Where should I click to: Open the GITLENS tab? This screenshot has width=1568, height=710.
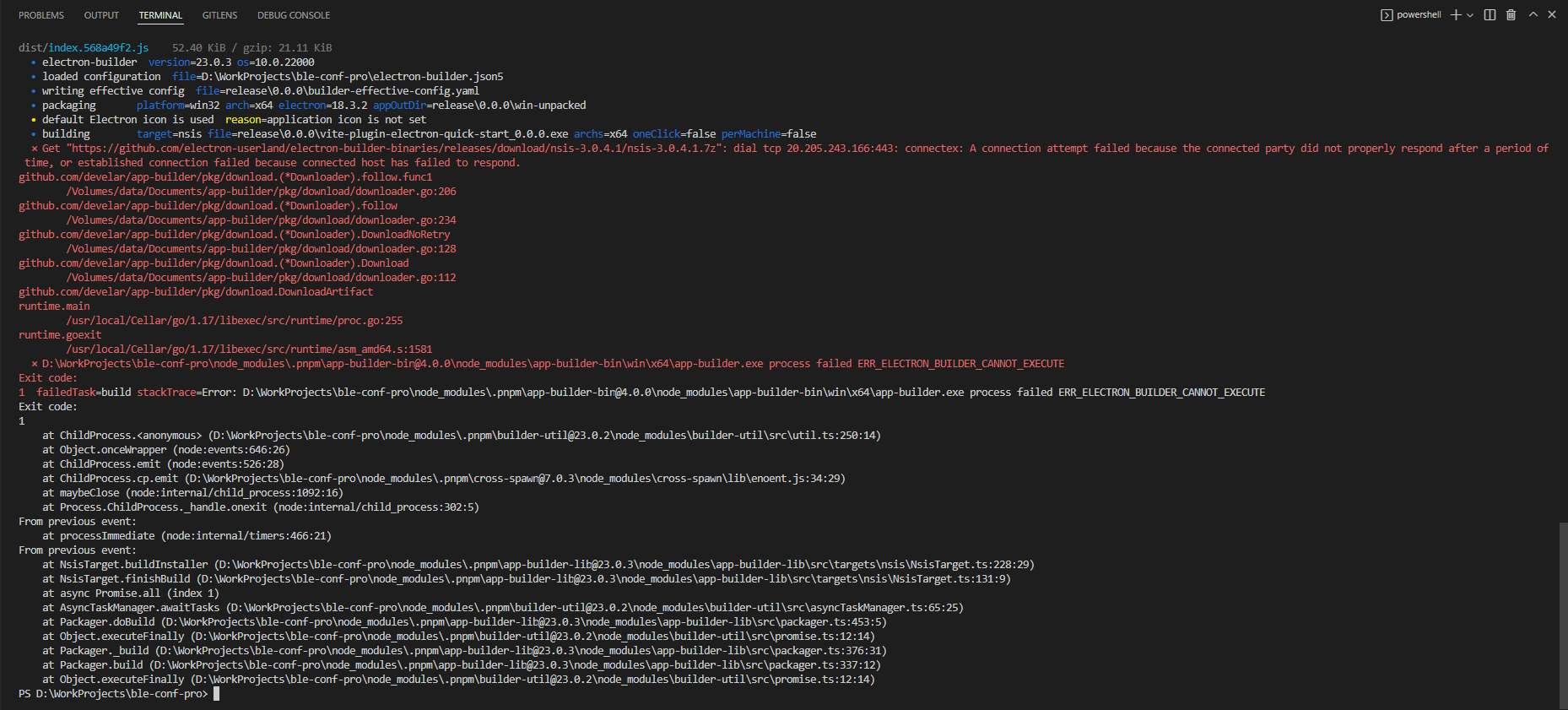click(219, 14)
